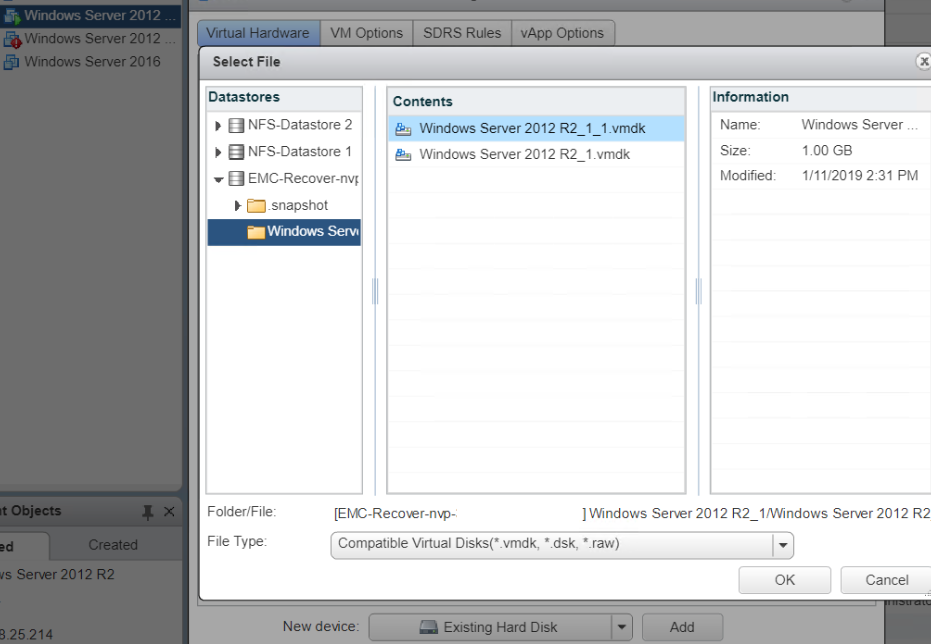Expand the .snapshot folder
Image resolution: width=931 pixels, height=644 pixels.
pyautogui.click(x=238, y=205)
